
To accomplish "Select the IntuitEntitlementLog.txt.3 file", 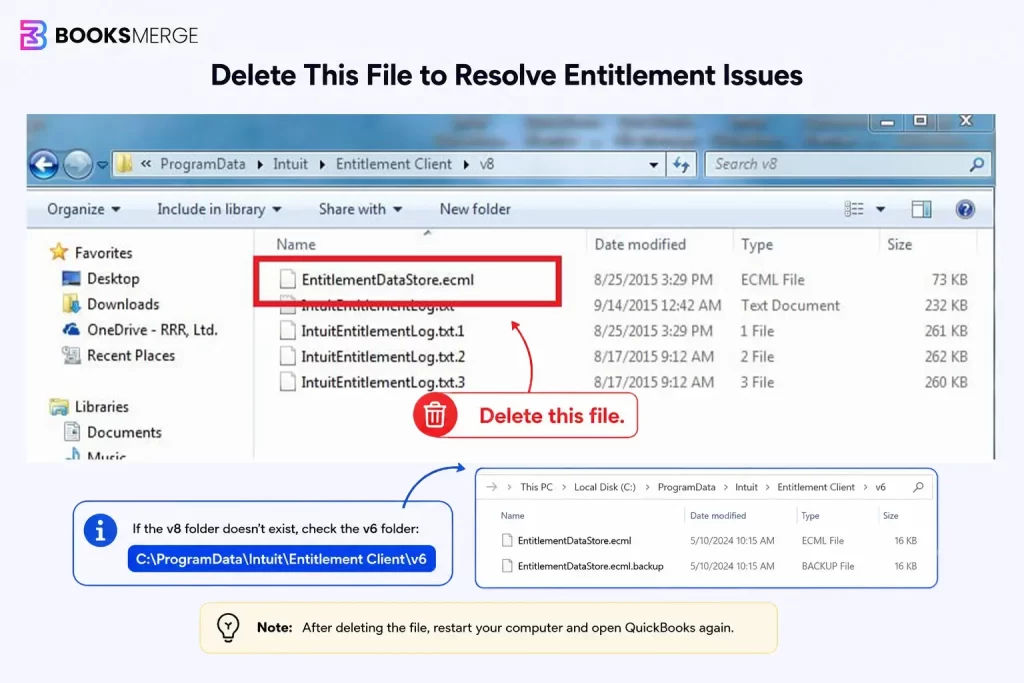I will [383, 382].
